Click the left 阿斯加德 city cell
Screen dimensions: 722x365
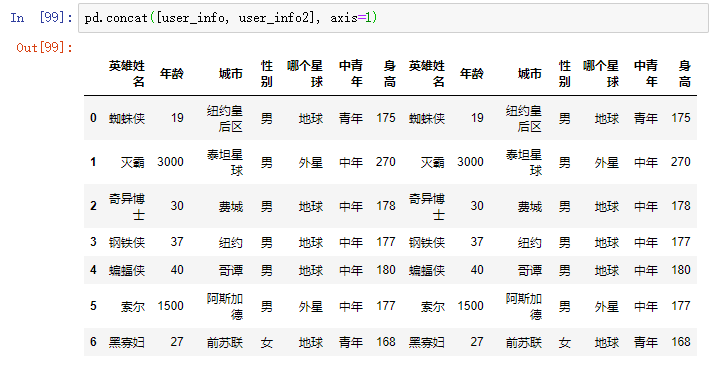225,306
